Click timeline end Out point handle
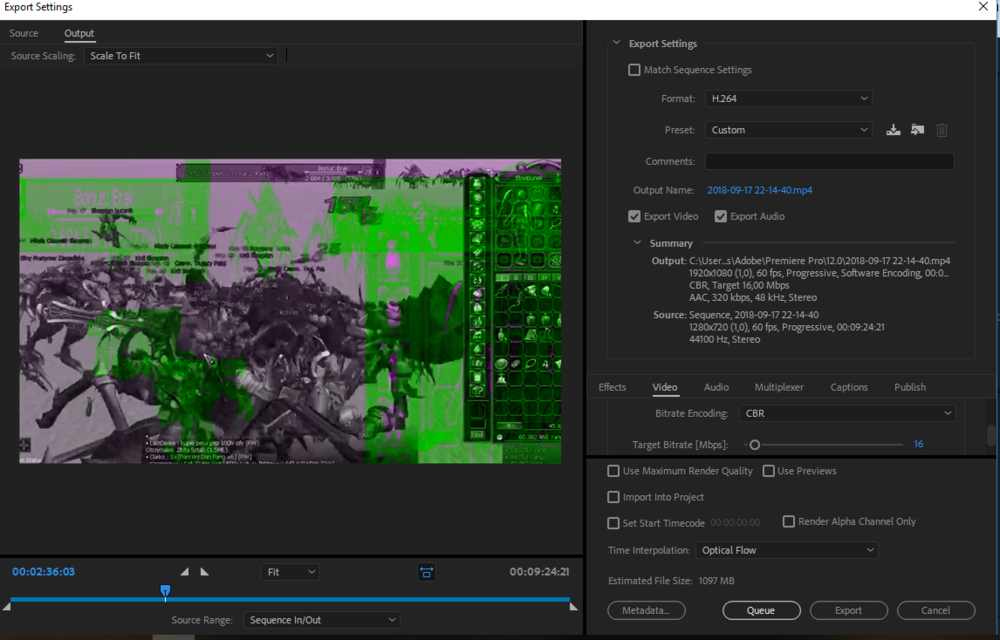The width and height of the screenshot is (1000, 640). (x=573, y=606)
